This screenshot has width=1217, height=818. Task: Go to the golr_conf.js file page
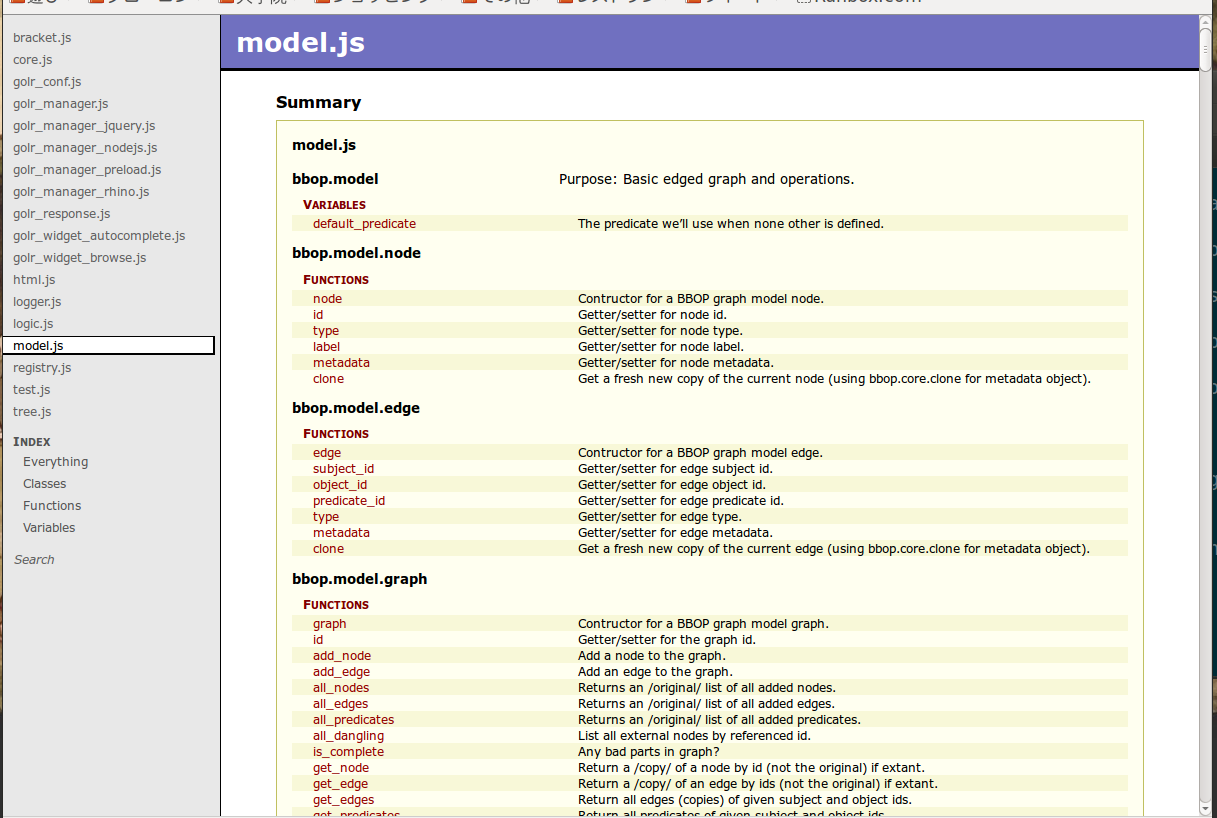(x=47, y=82)
